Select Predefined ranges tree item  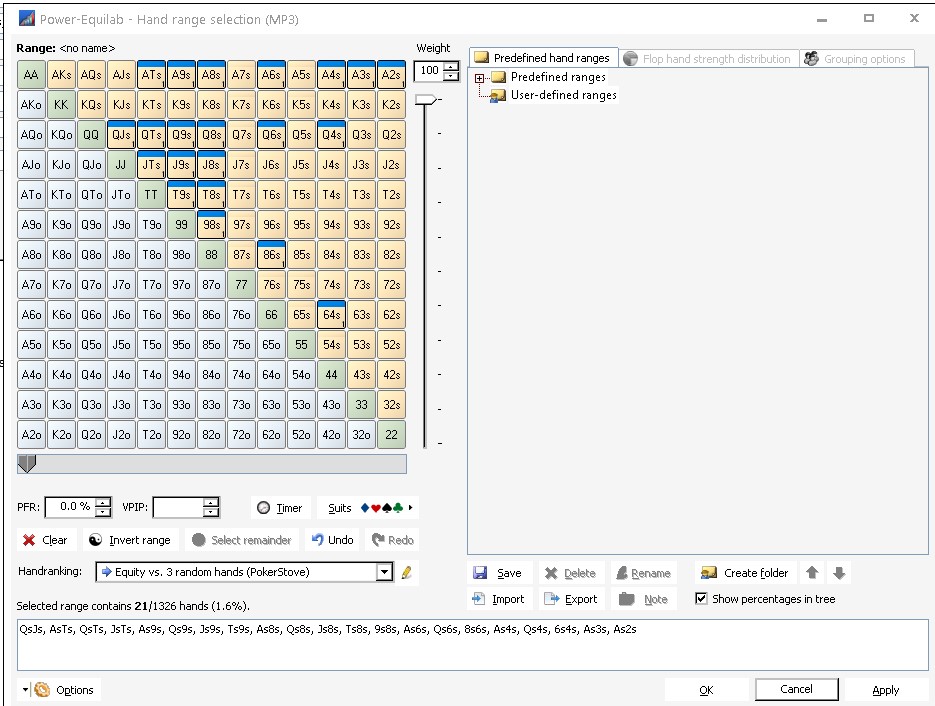click(x=558, y=77)
